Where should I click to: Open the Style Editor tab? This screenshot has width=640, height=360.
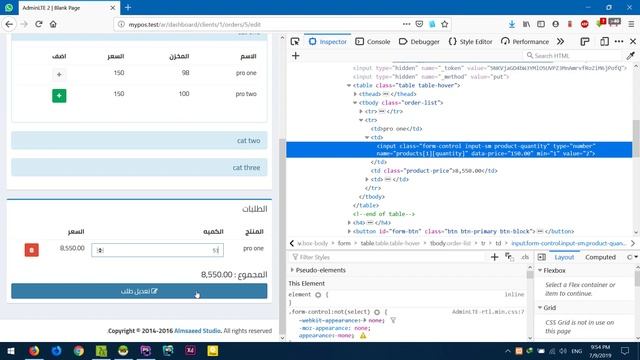(470, 42)
